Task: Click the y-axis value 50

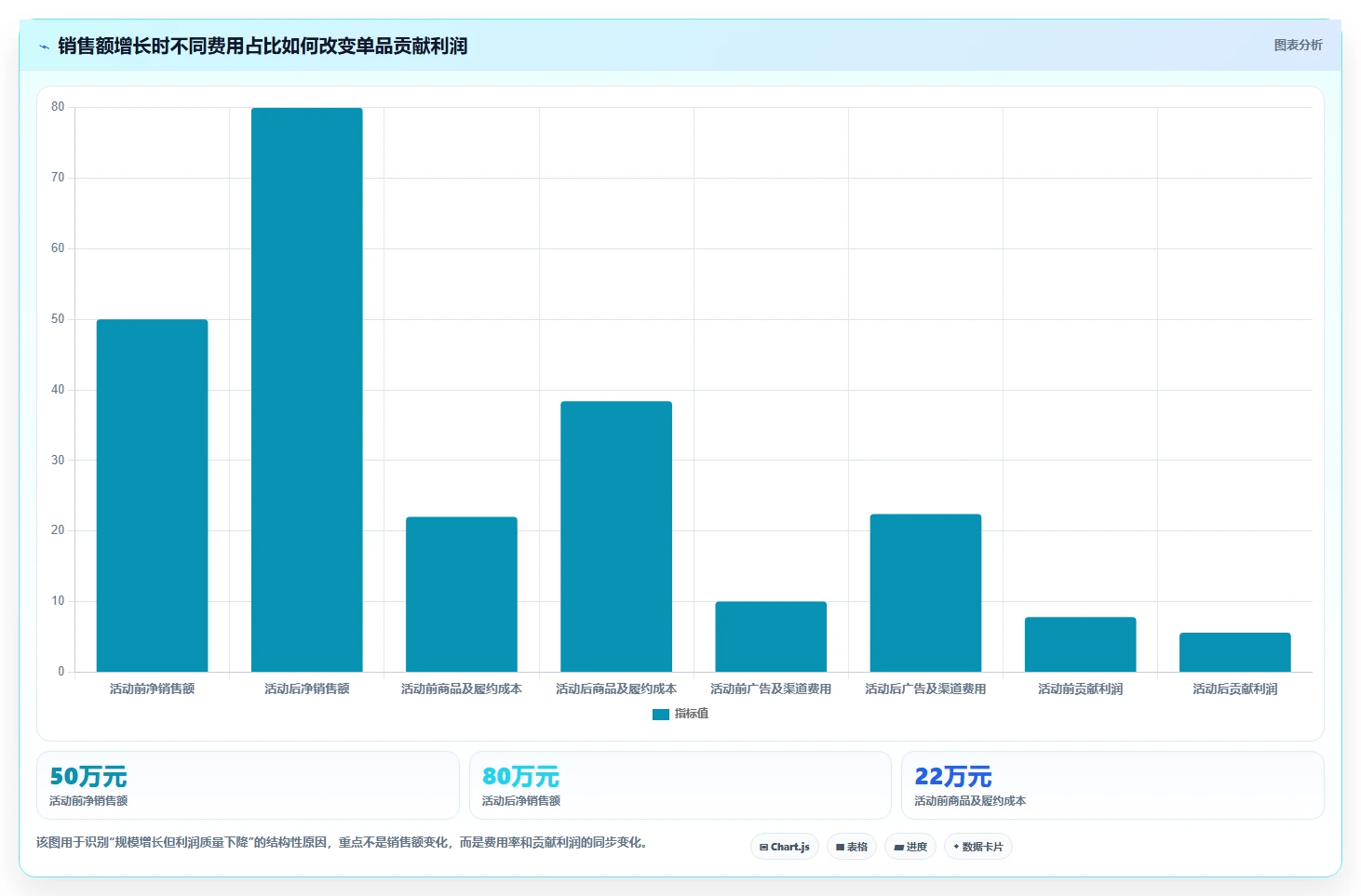Action: tap(58, 319)
